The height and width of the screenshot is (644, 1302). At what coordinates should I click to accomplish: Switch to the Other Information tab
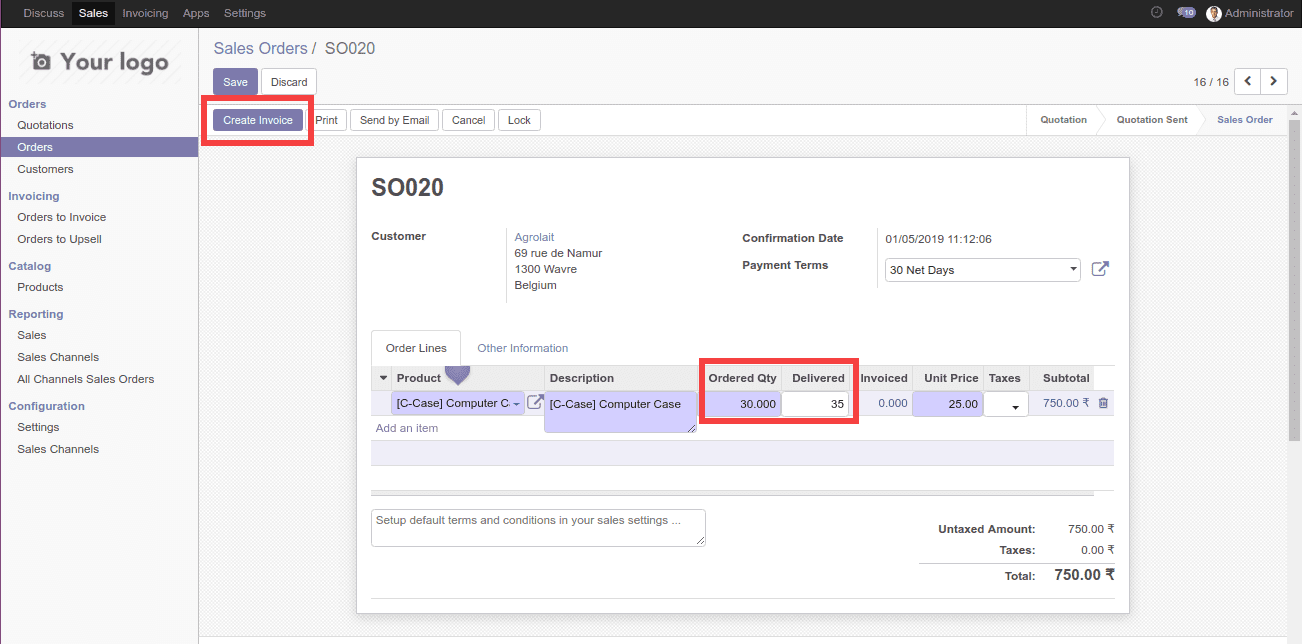pyautogui.click(x=523, y=348)
